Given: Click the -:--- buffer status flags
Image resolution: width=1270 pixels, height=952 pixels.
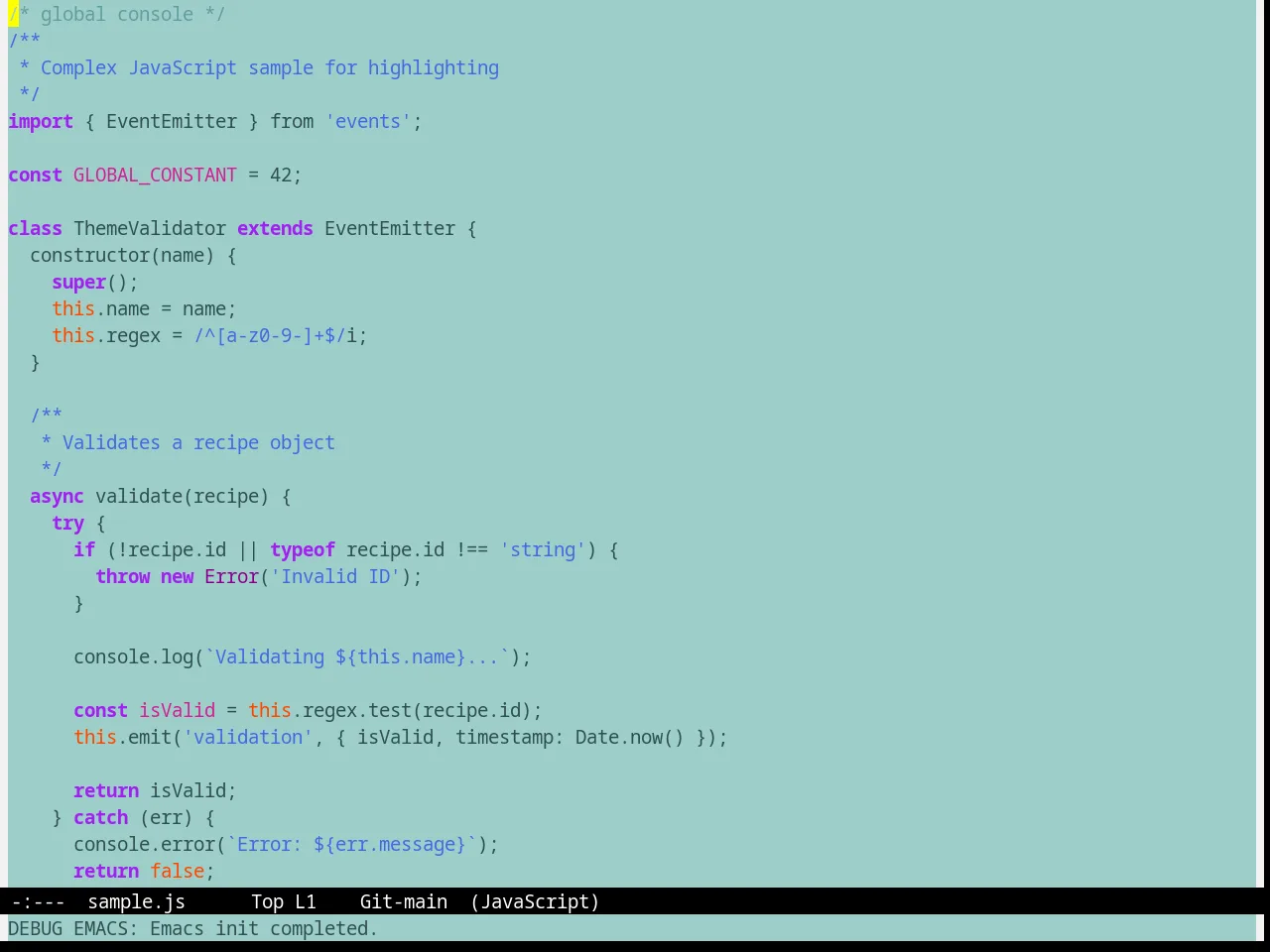Looking at the screenshot, I should click(x=38, y=901).
